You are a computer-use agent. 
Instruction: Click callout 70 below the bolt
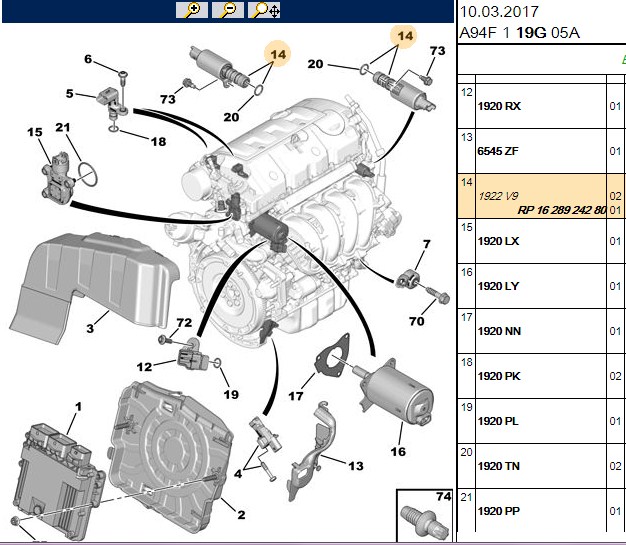tap(416, 321)
